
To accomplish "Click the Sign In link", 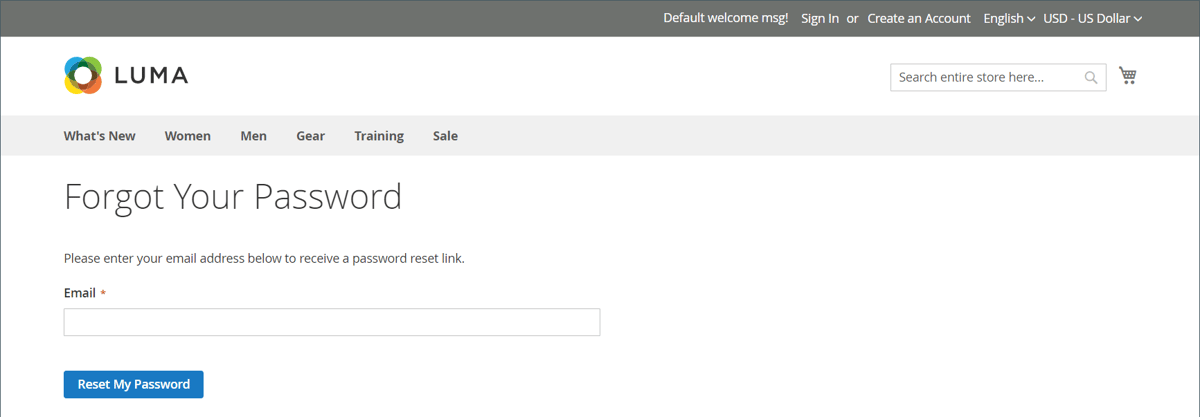I will pyautogui.click(x=820, y=18).
